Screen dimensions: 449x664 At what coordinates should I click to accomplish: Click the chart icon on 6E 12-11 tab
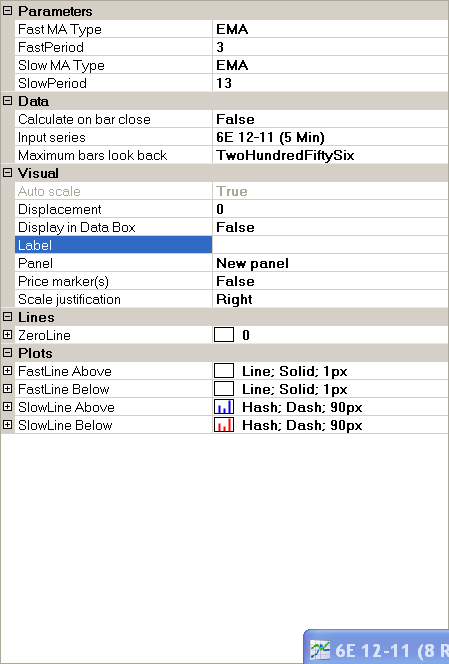pos(320,650)
